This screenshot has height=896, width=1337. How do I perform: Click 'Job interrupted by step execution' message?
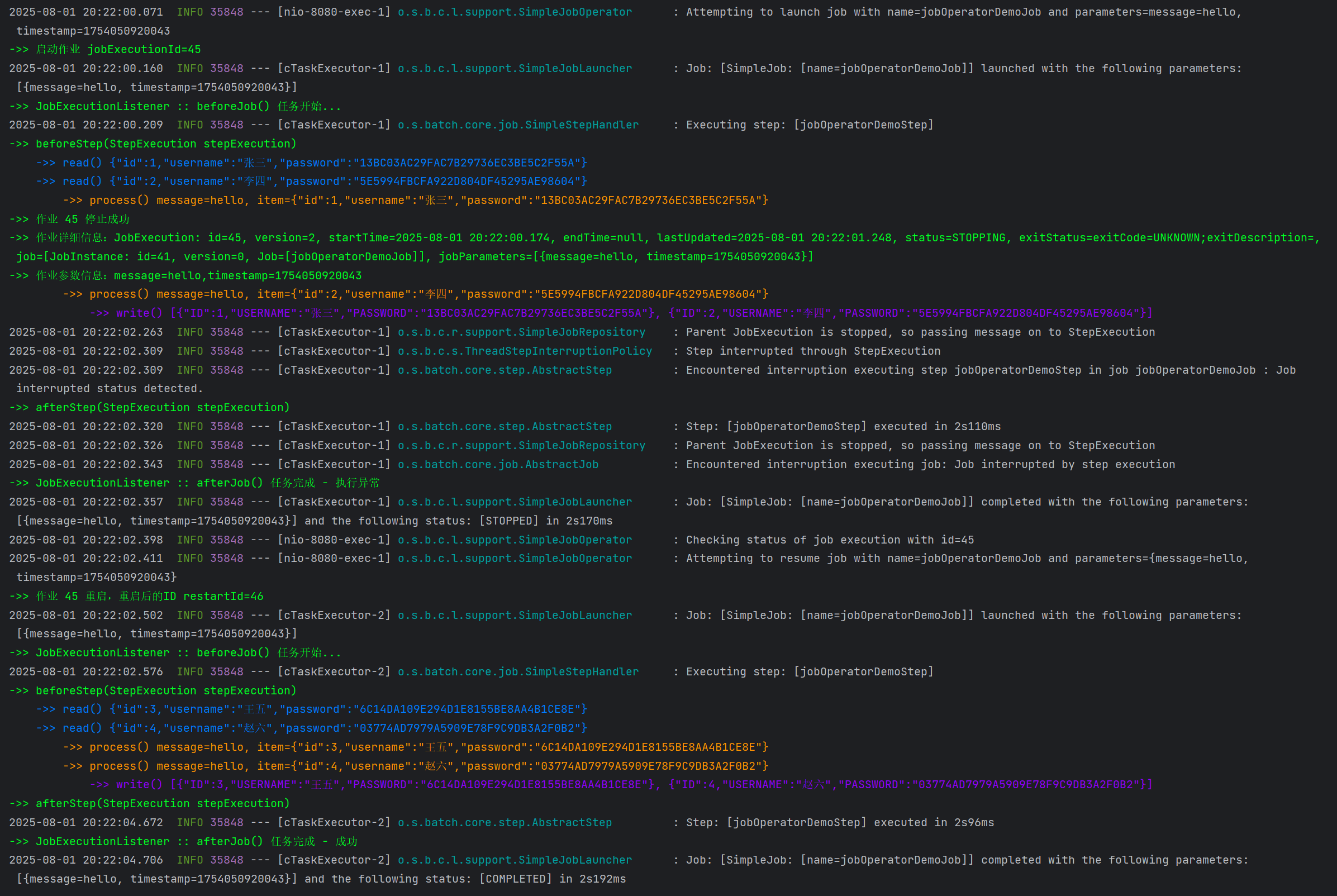(1064, 465)
